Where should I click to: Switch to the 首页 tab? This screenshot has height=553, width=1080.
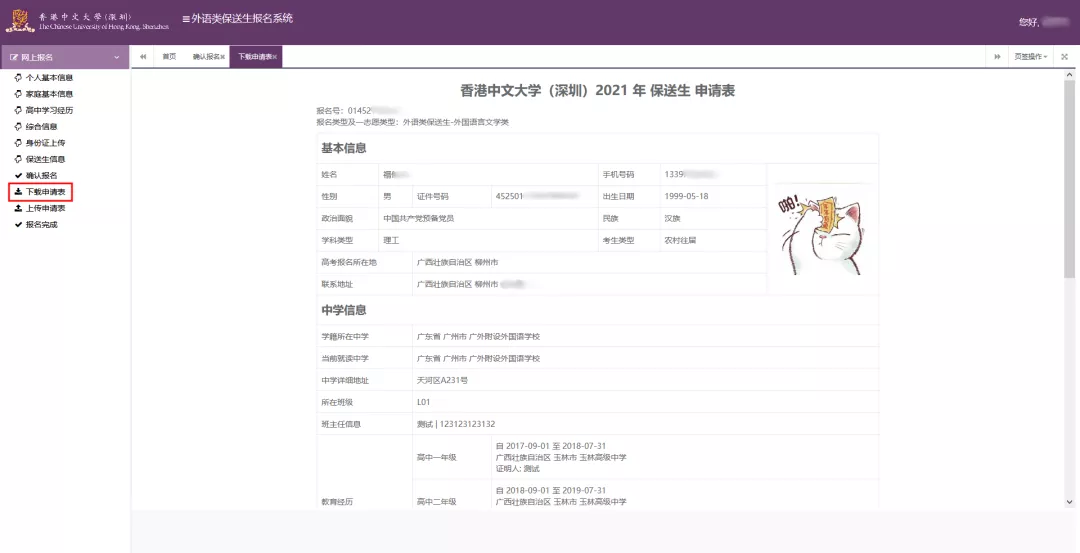pos(169,57)
